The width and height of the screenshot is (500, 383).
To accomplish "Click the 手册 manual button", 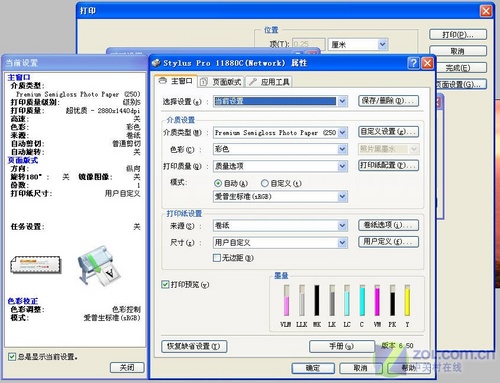I will pyautogui.click(x=342, y=346).
